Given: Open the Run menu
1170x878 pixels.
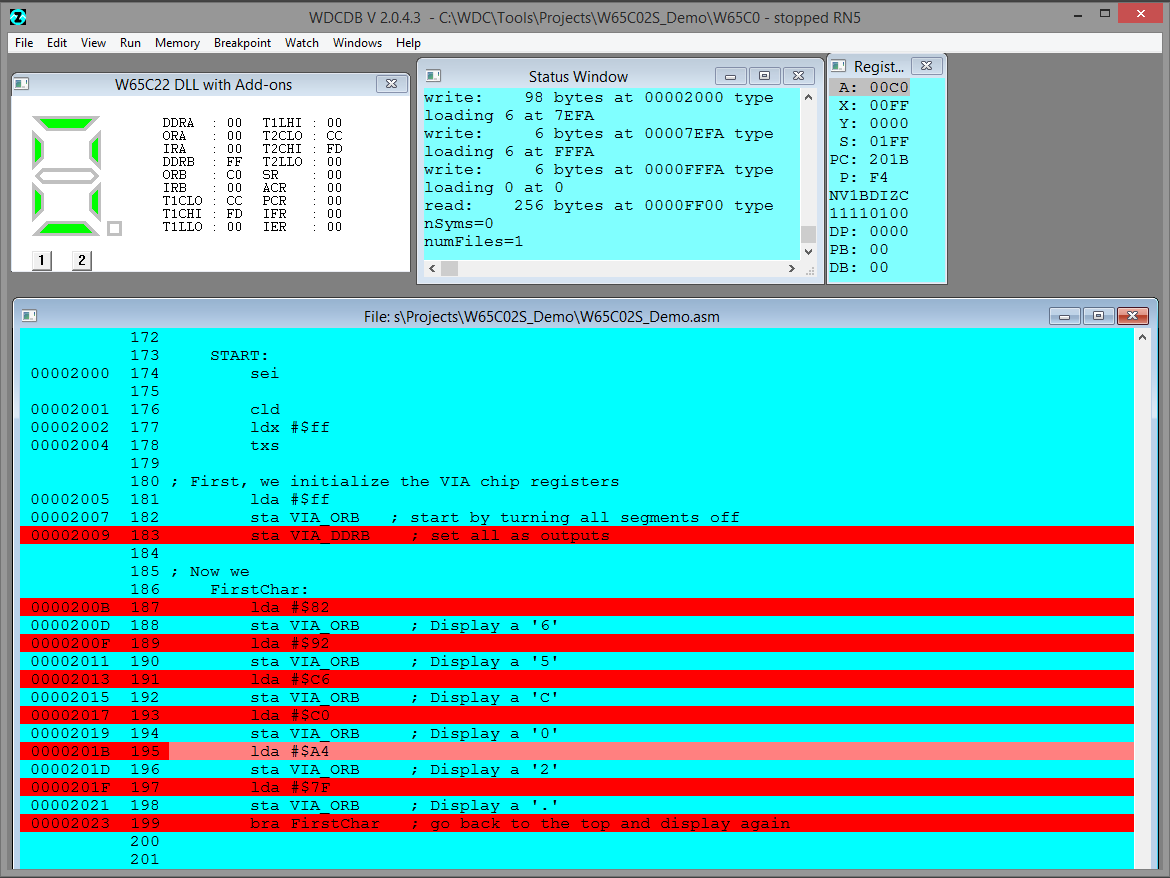Looking at the screenshot, I should pos(130,43).
